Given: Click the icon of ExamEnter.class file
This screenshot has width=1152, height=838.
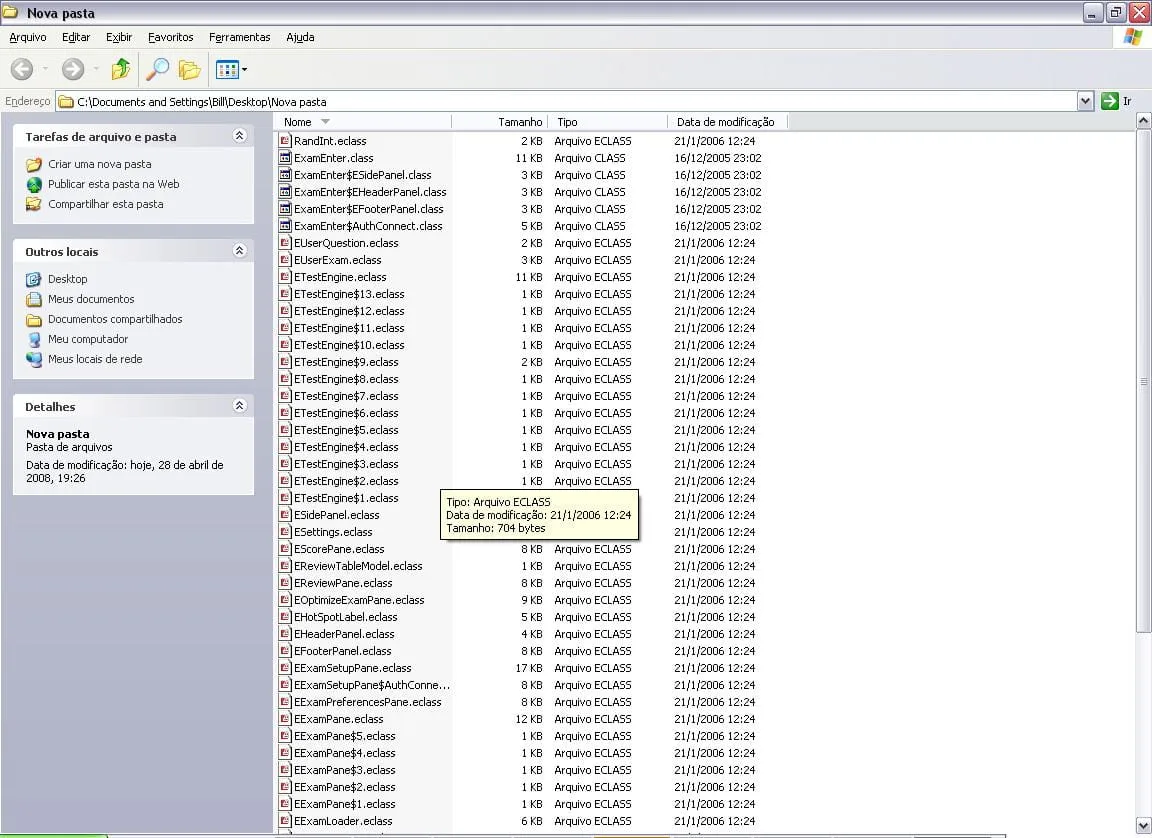Looking at the screenshot, I should click(285, 158).
